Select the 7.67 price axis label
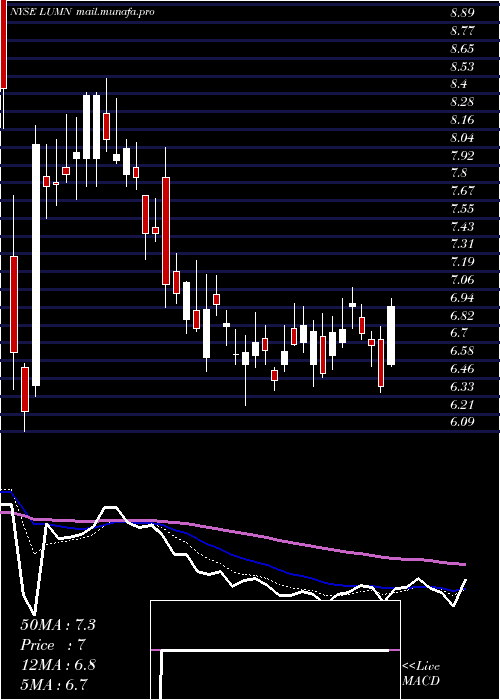Viewport: 500px width, 700px height. 462,191
